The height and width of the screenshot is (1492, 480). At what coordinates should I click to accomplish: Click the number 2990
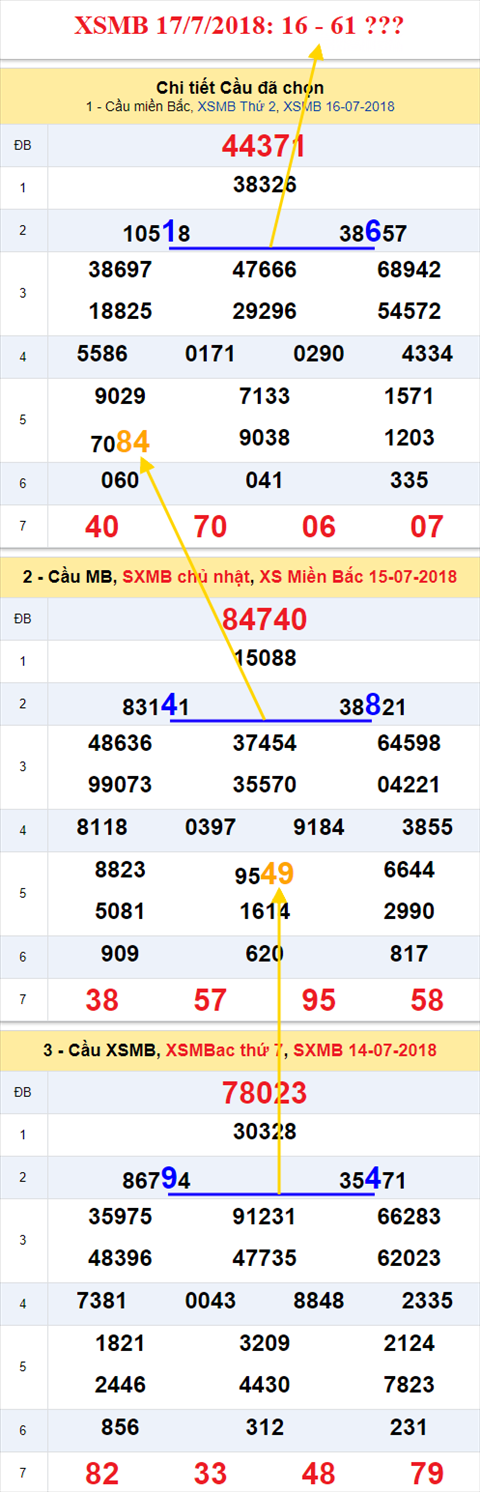409,911
